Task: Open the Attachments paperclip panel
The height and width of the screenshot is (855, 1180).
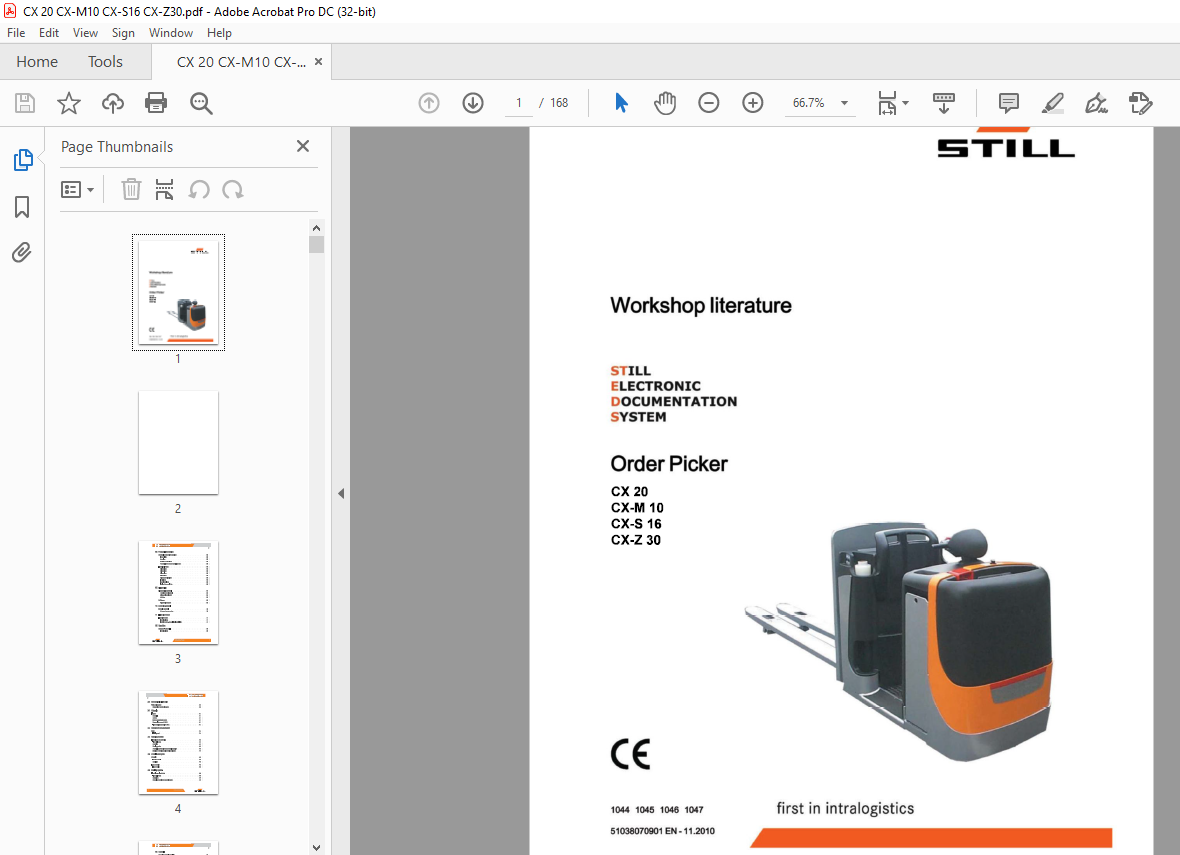Action: 22,252
